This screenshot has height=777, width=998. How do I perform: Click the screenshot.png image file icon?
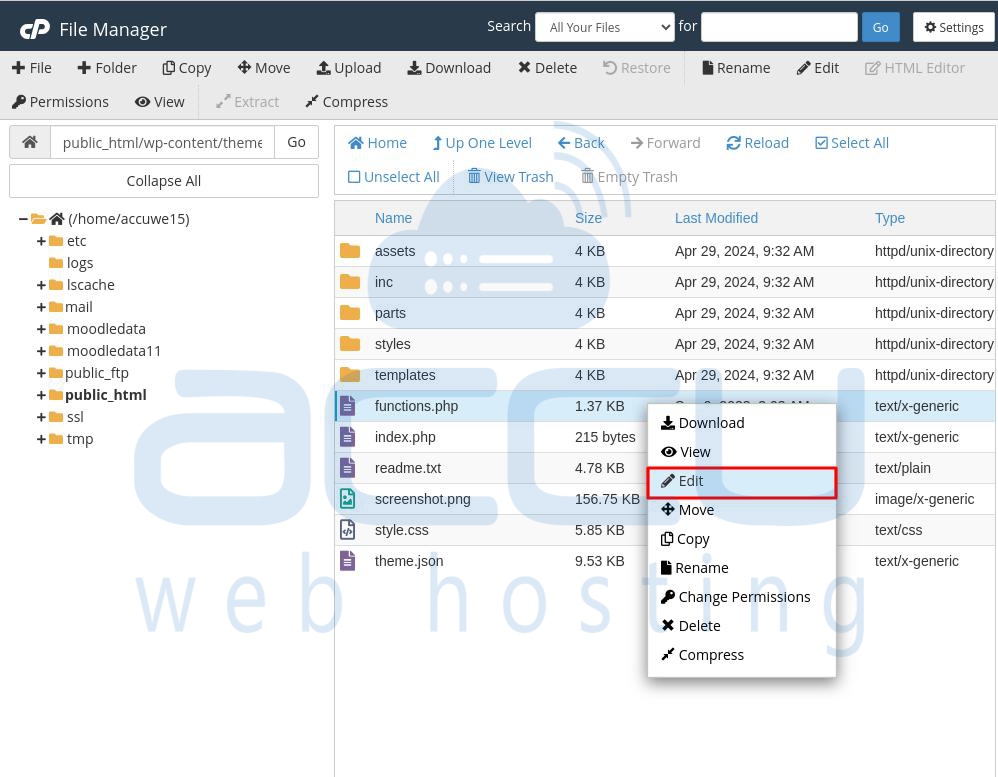pos(348,499)
